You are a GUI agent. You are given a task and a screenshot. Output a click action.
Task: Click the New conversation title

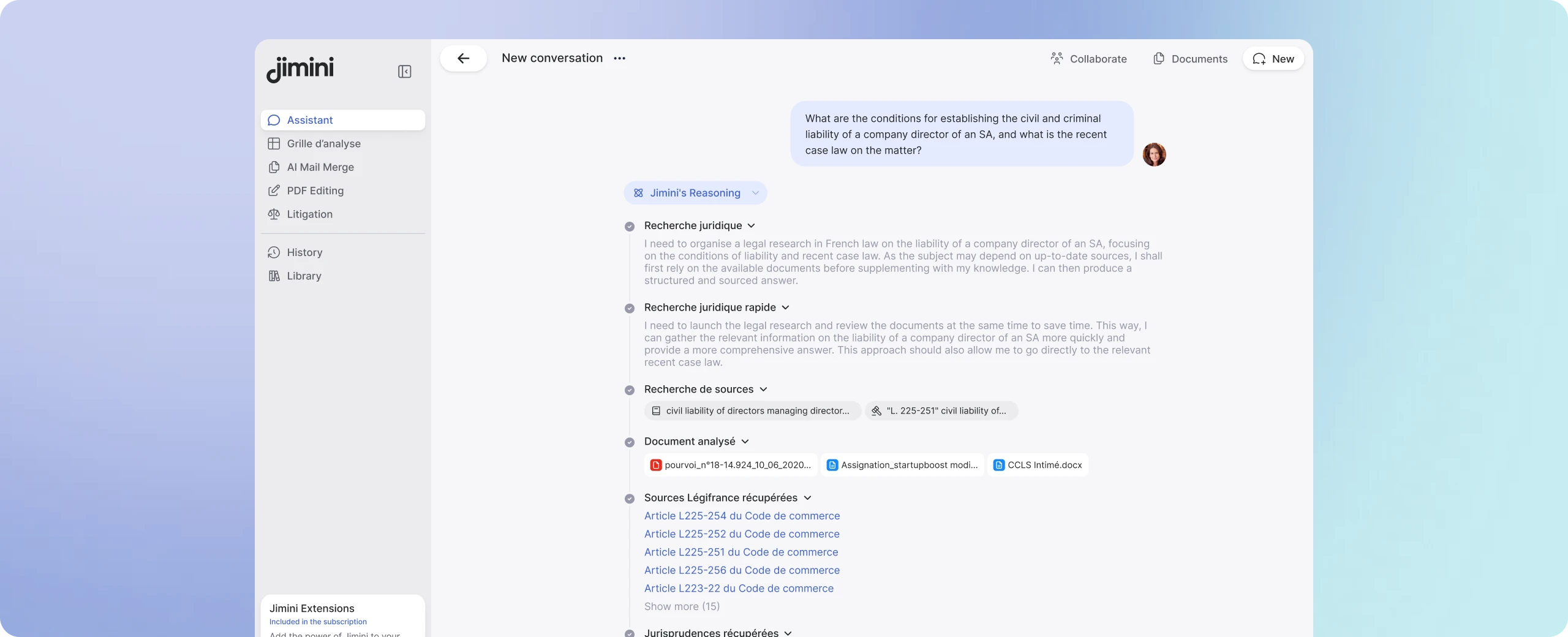click(x=552, y=58)
